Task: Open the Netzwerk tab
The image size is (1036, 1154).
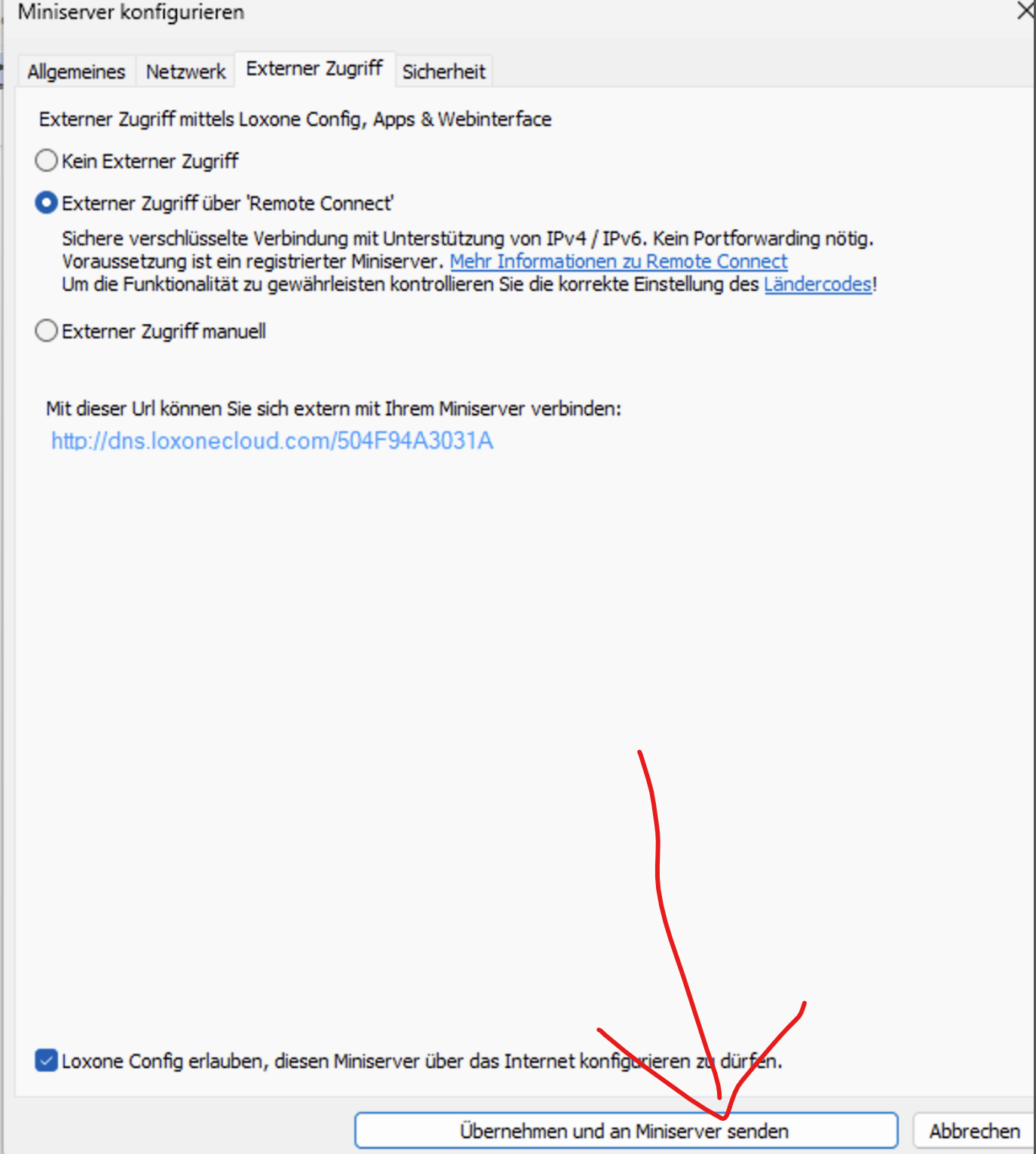Action: coord(184,71)
